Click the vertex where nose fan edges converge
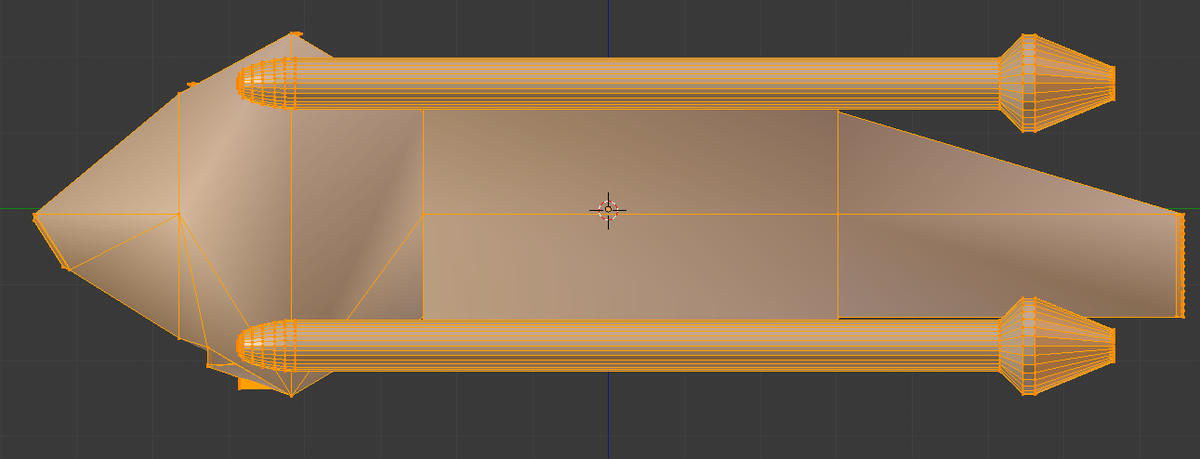1200x459 pixels. 178,214
